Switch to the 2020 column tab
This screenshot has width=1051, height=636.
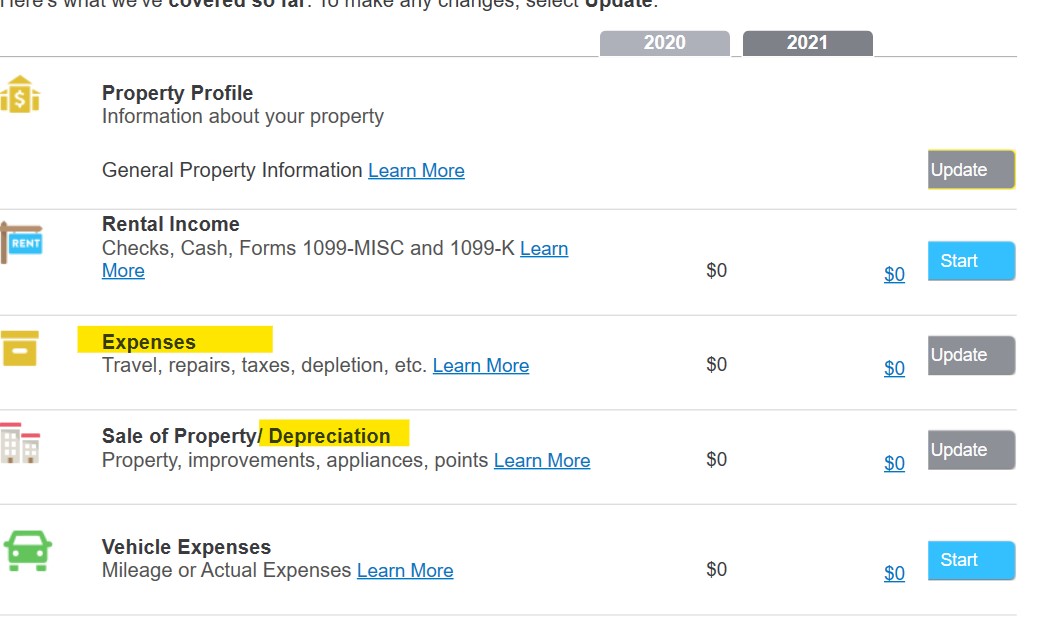pyautogui.click(x=664, y=43)
